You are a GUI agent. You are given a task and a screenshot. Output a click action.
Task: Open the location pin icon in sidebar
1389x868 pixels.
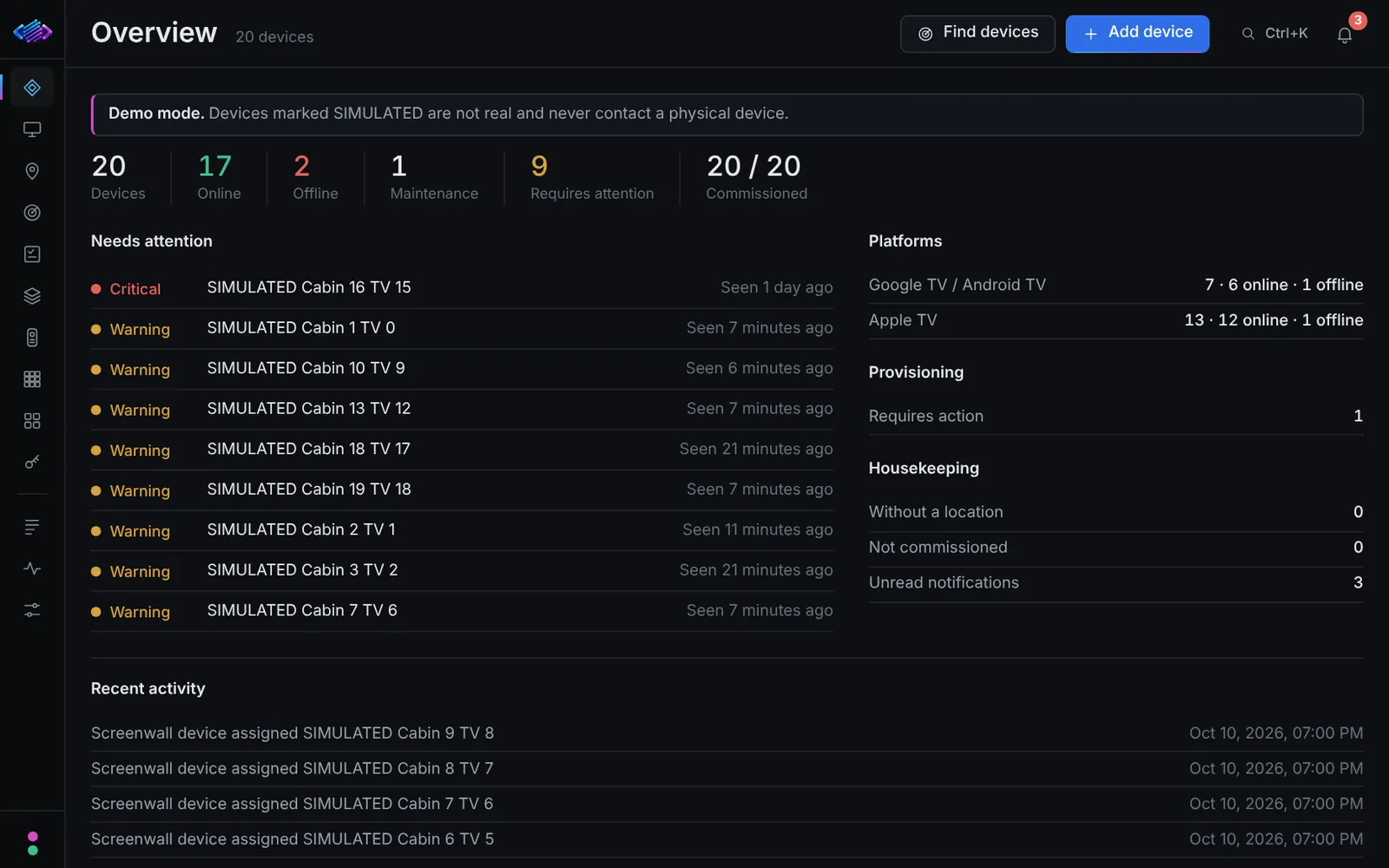32,171
